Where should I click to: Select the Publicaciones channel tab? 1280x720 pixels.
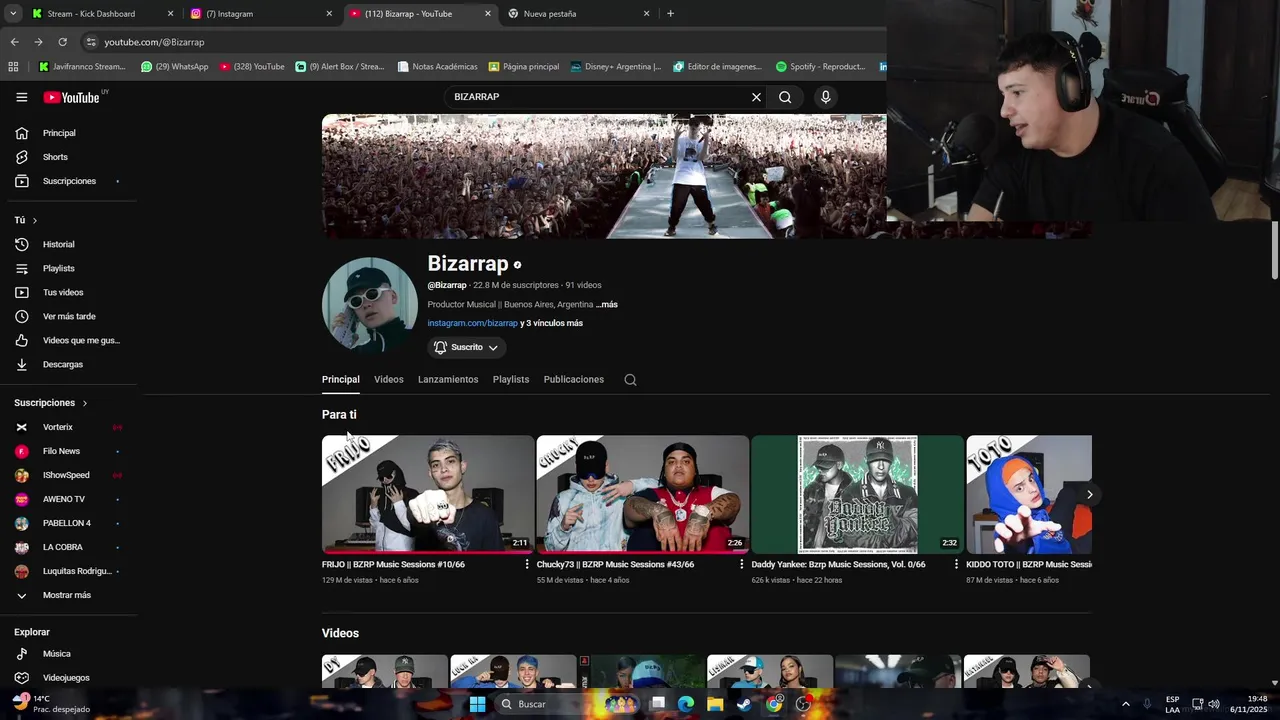click(x=574, y=380)
